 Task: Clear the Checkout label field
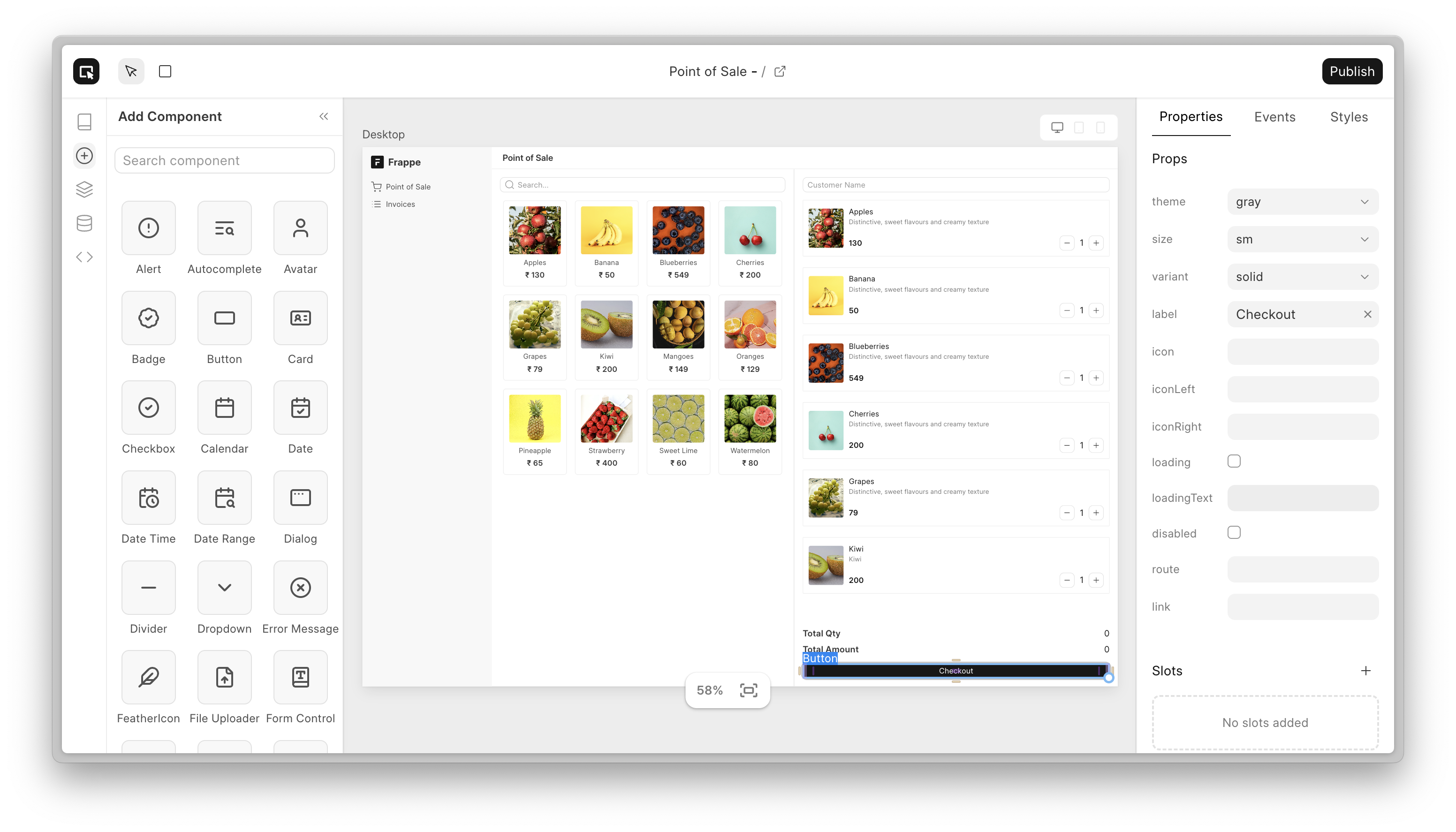pyautogui.click(x=1367, y=314)
